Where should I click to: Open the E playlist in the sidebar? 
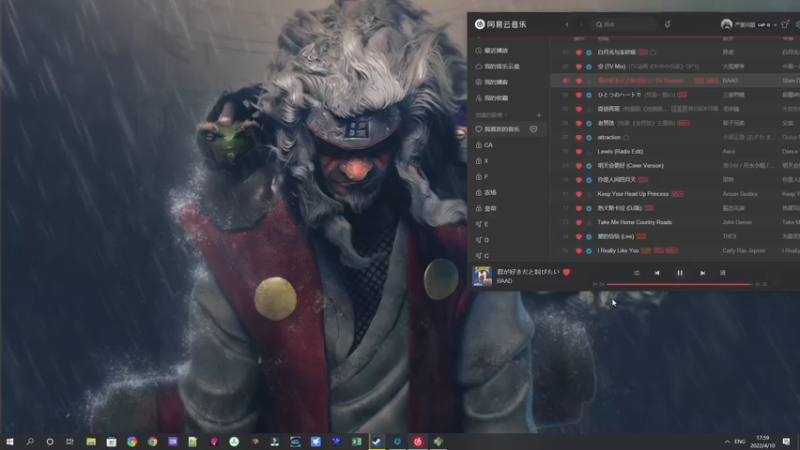[482, 224]
